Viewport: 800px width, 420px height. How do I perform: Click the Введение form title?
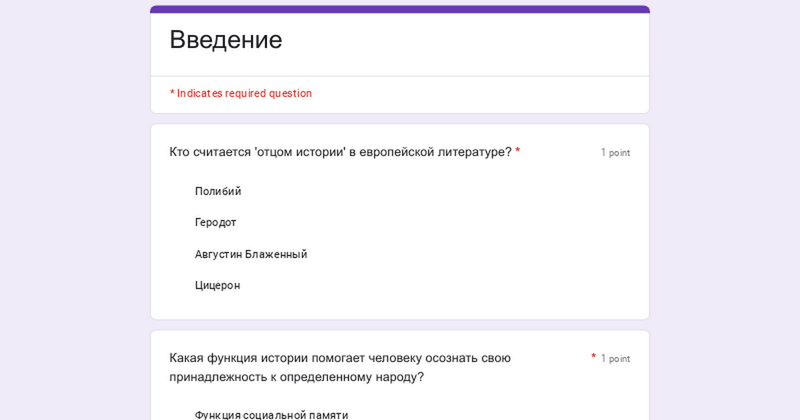click(226, 40)
